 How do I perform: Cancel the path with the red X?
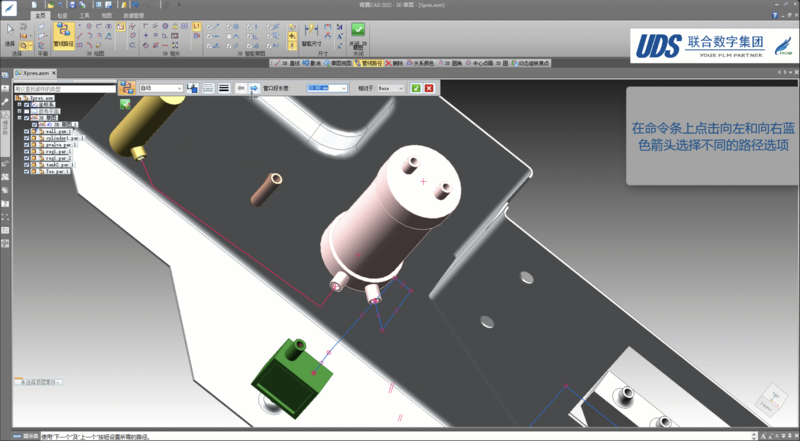point(429,89)
